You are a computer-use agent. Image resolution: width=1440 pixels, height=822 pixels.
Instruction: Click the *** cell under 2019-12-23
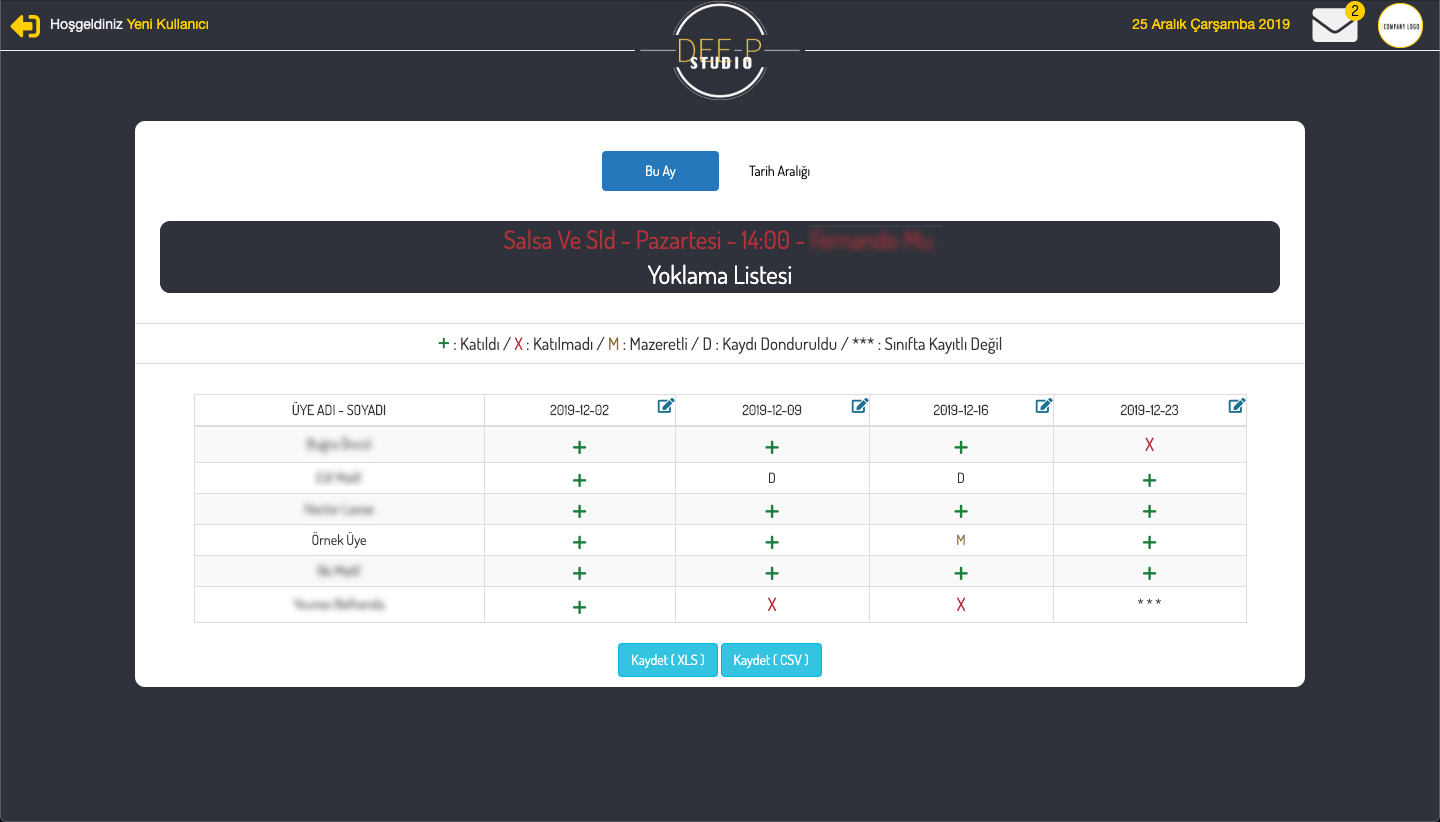click(x=1149, y=604)
